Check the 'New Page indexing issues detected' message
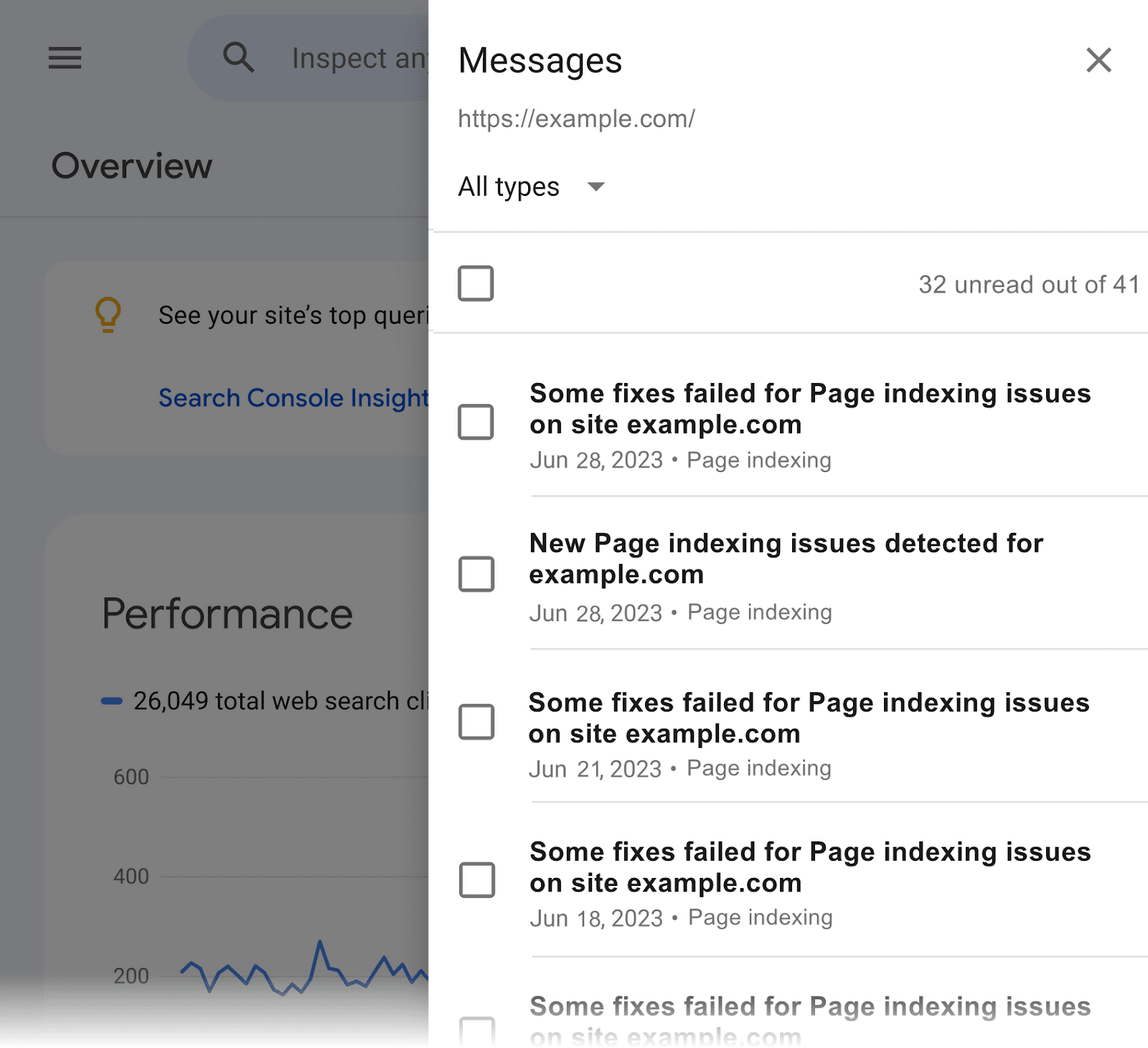Image resolution: width=1148 pixels, height=1048 pixels. (476, 573)
